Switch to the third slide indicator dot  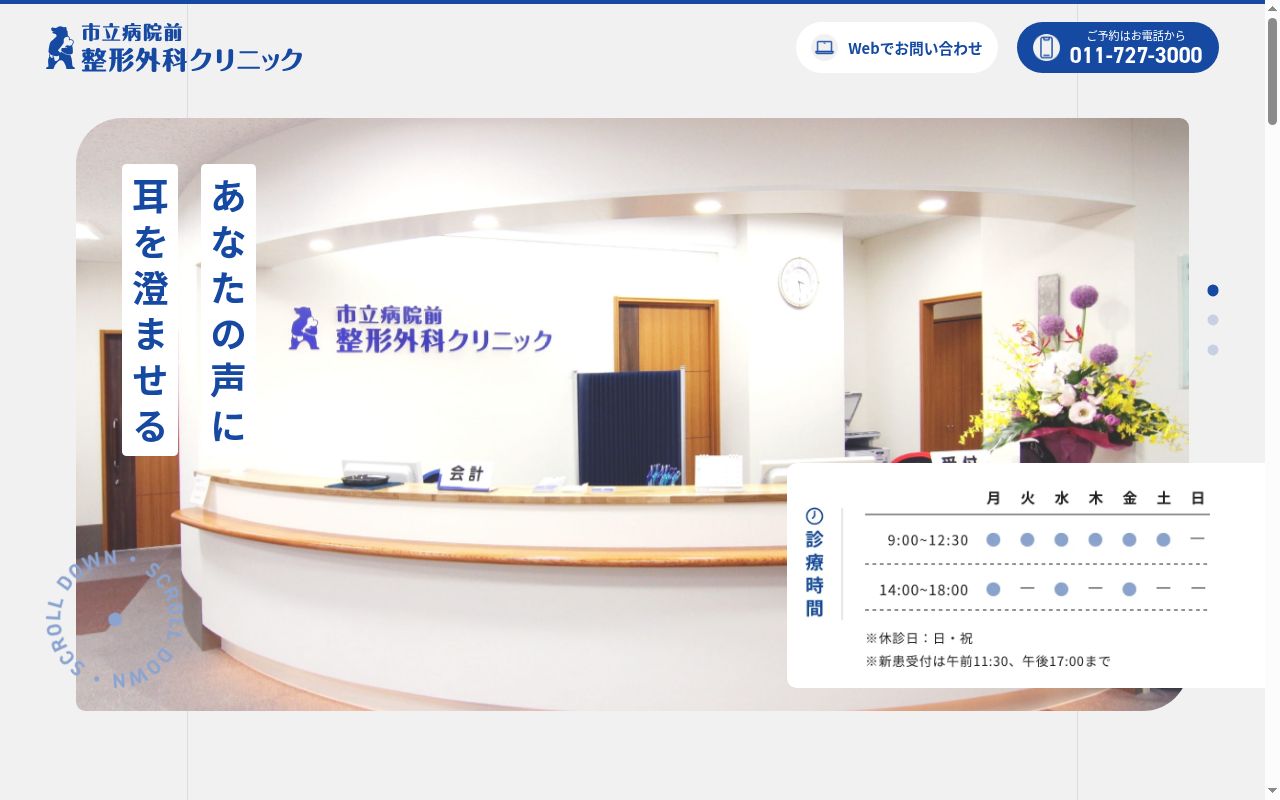pyautogui.click(x=1213, y=350)
